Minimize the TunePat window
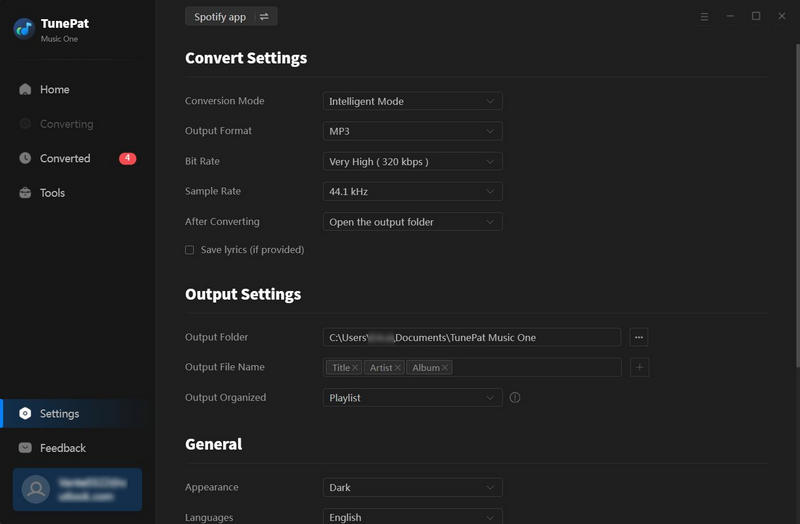Screen dimensions: 800x524 tap(730, 16)
